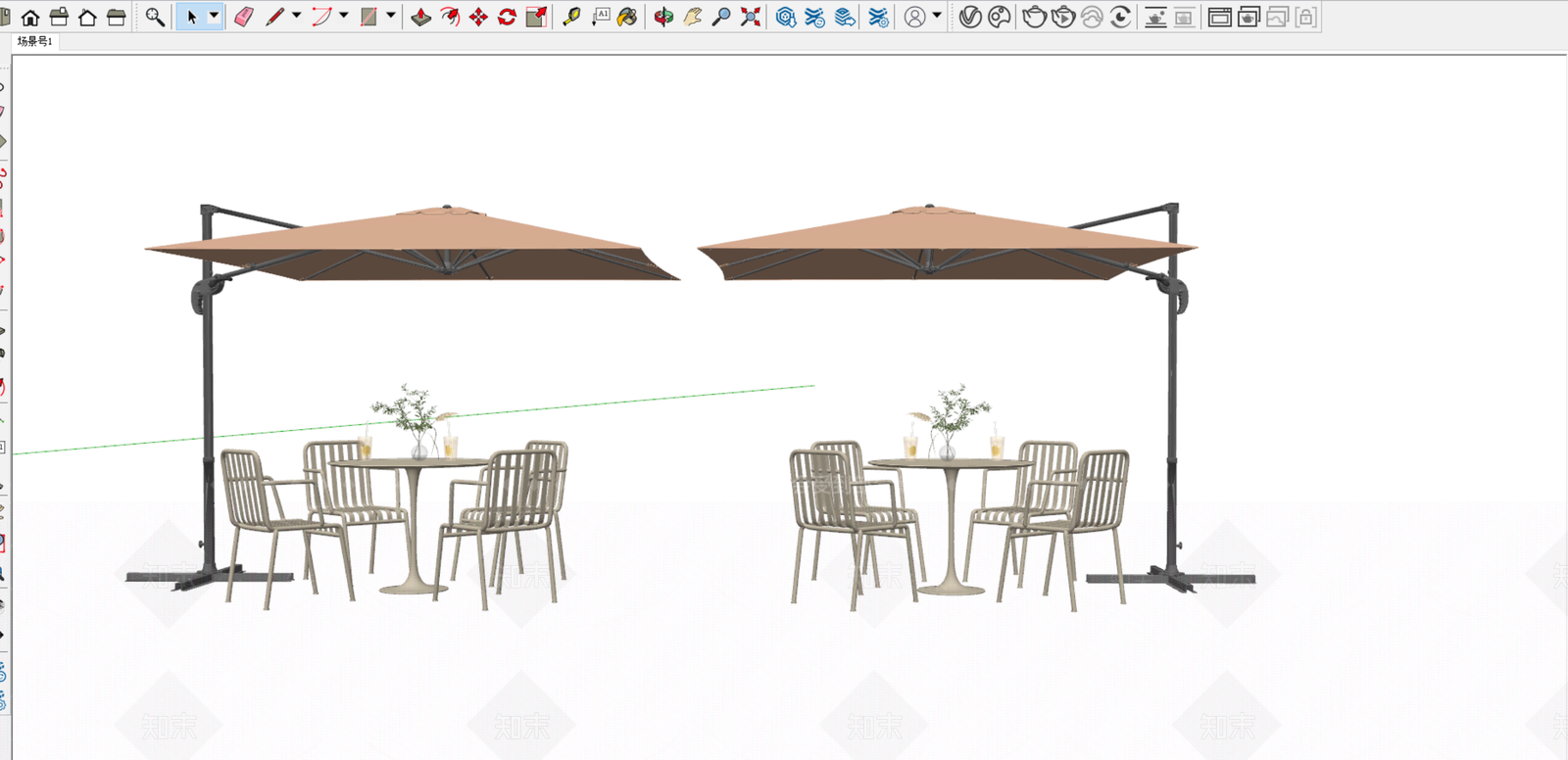Expand the Line tool dropdown arrow
Image resolution: width=1568 pixels, height=760 pixels.
tap(296, 16)
